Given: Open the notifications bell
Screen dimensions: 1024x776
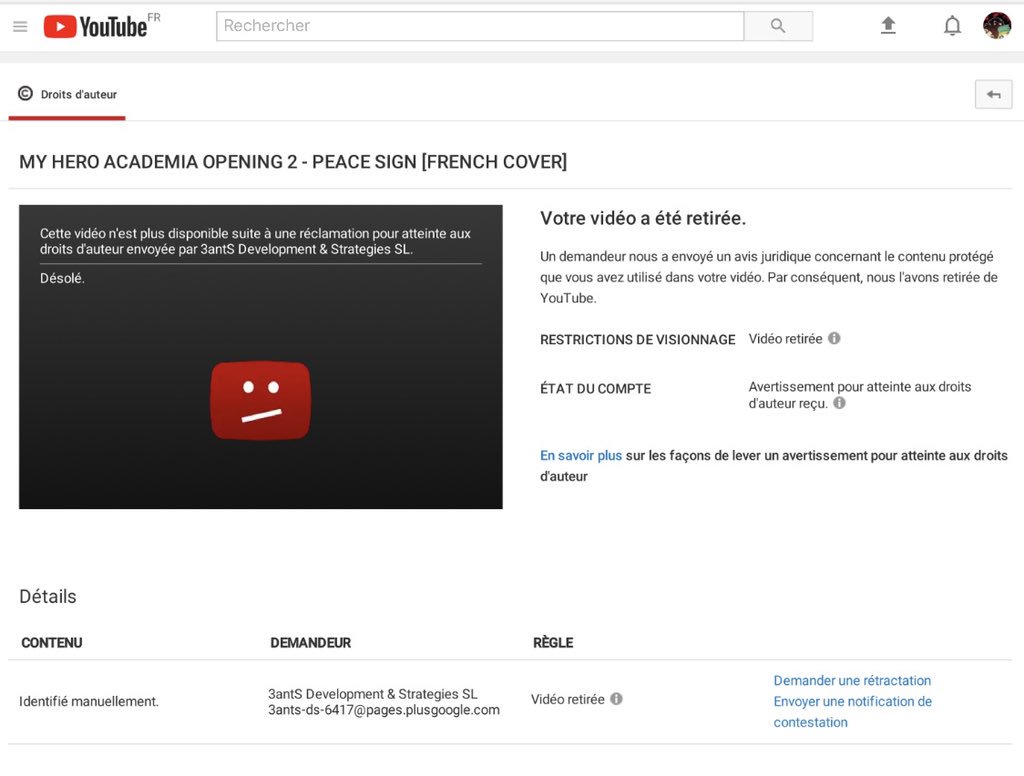Looking at the screenshot, I should coord(952,25).
